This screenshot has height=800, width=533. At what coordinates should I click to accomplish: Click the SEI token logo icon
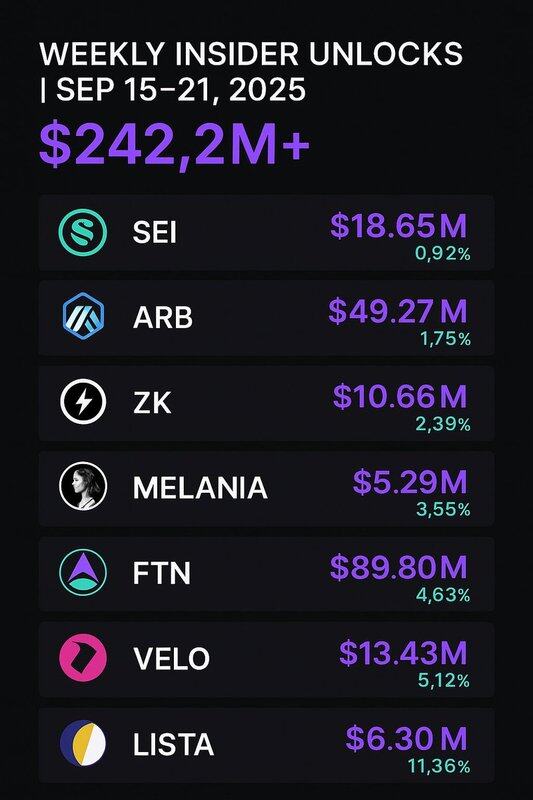(83, 232)
